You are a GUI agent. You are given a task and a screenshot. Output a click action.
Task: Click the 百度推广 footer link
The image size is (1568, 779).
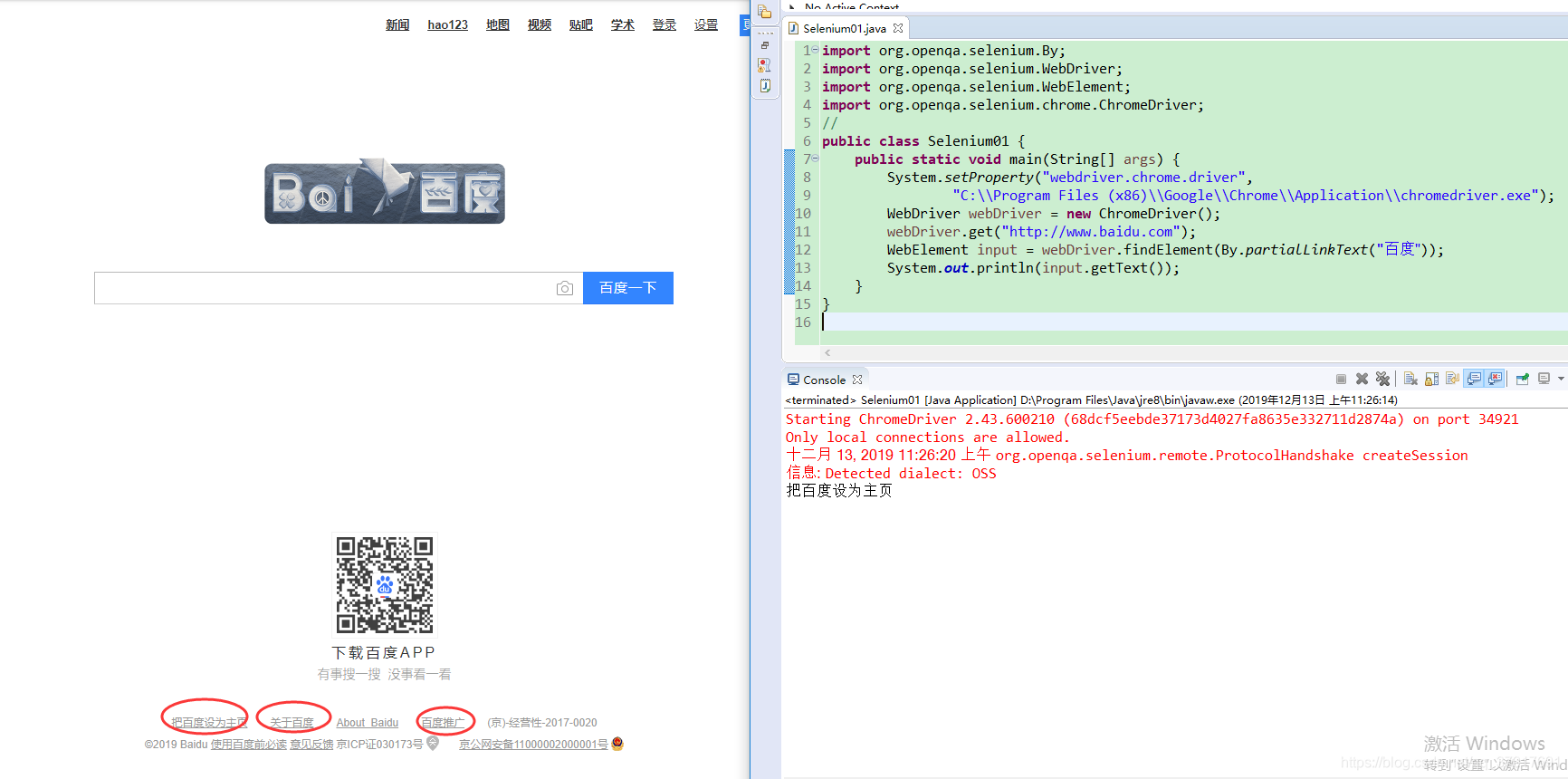tap(443, 723)
